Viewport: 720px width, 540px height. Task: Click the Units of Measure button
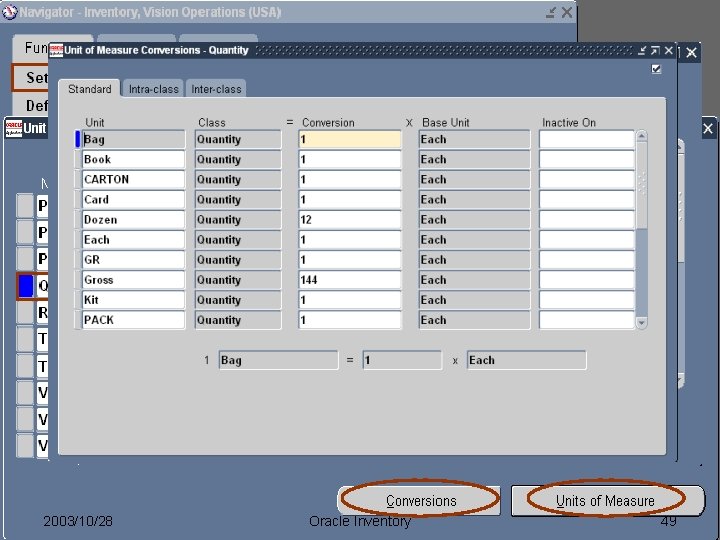point(607,501)
